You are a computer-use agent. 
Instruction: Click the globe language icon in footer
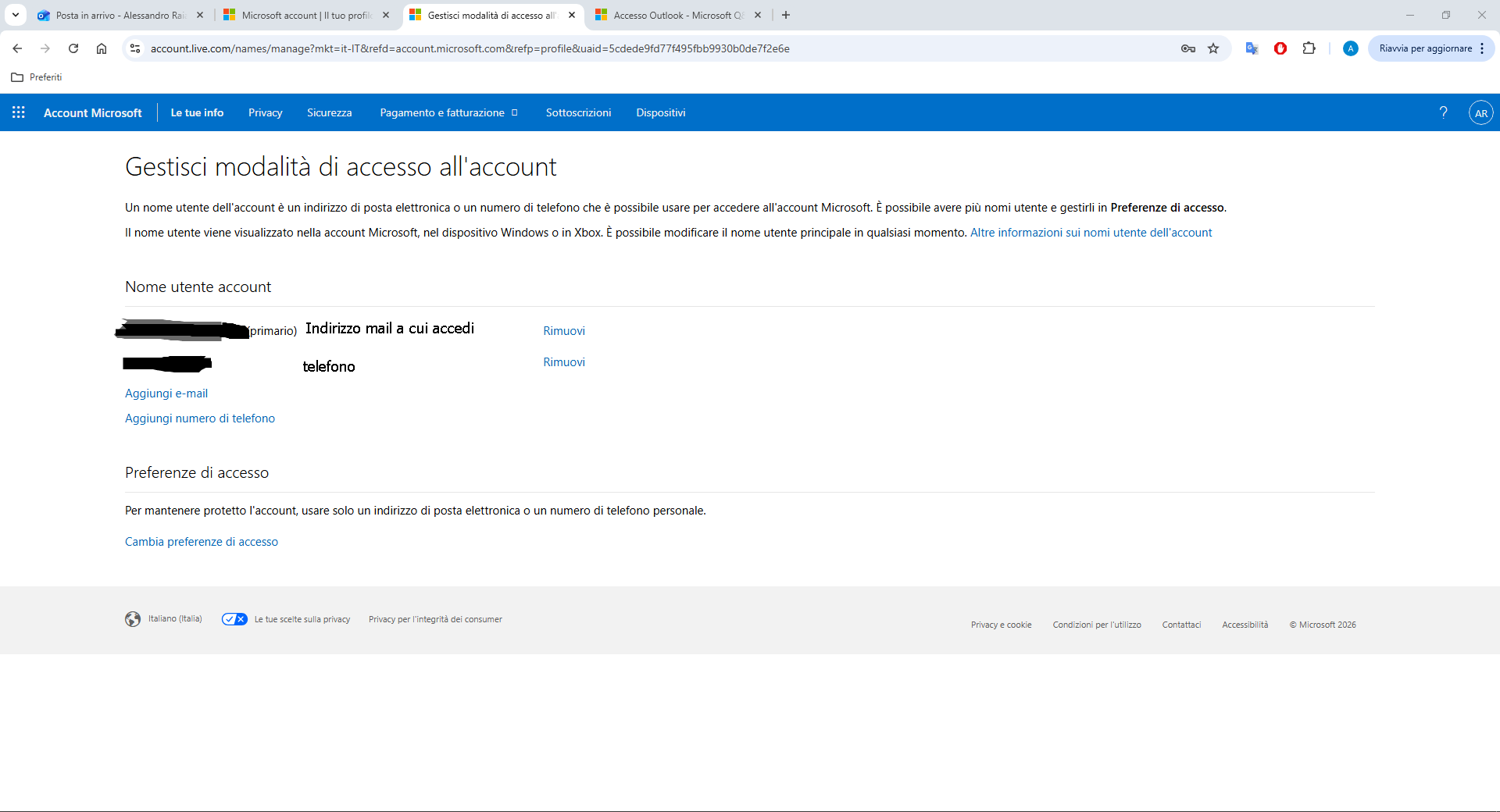point(133,619)
